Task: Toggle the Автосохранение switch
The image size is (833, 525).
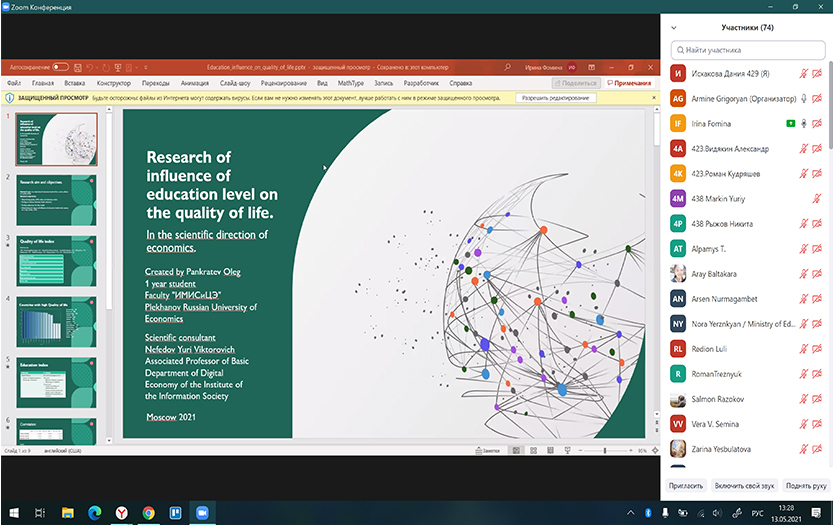Action: (x=60, y=66)
